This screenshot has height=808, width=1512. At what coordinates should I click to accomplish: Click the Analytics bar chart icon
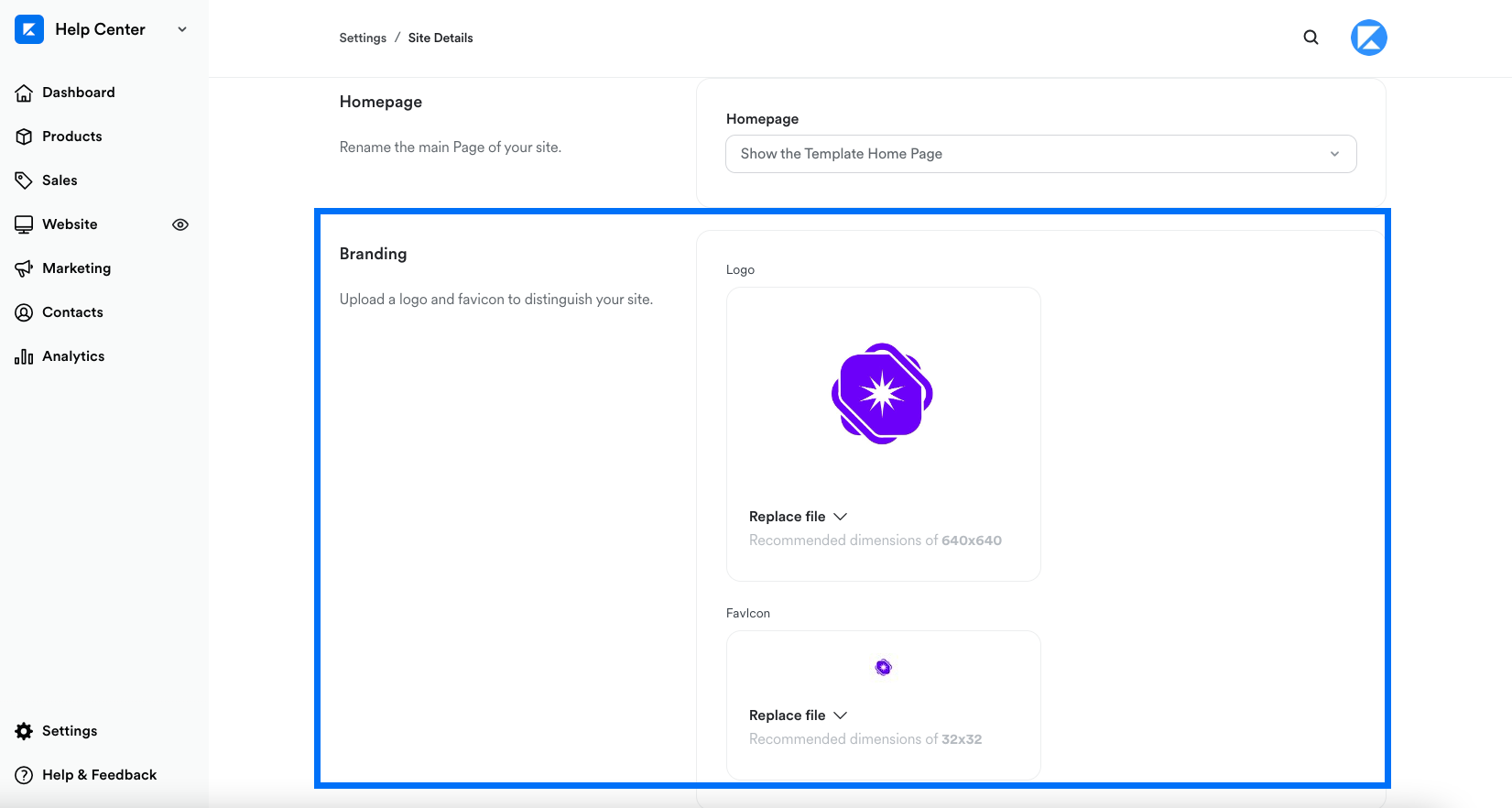24,356
